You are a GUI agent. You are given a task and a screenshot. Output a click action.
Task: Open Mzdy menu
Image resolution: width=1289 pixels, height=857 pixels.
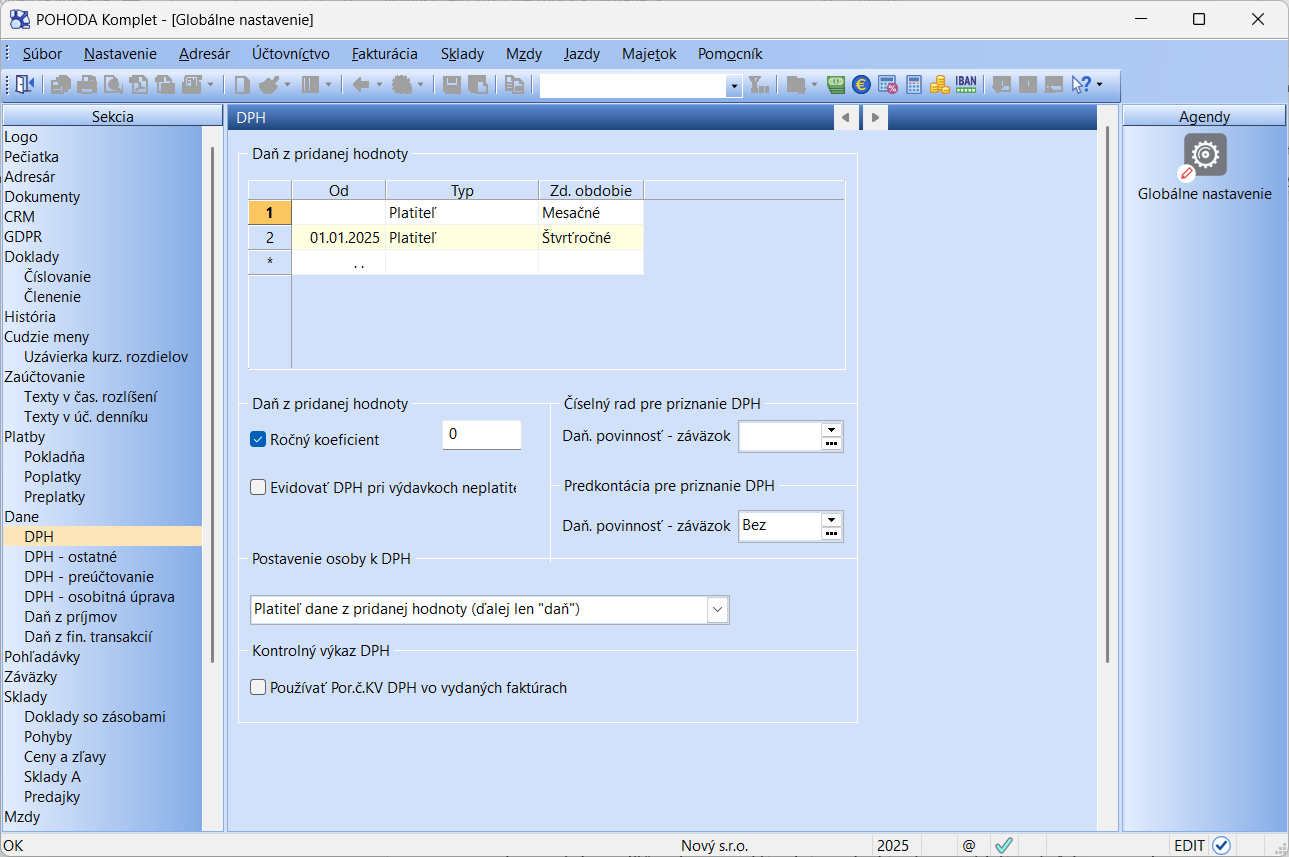point(524,54)
